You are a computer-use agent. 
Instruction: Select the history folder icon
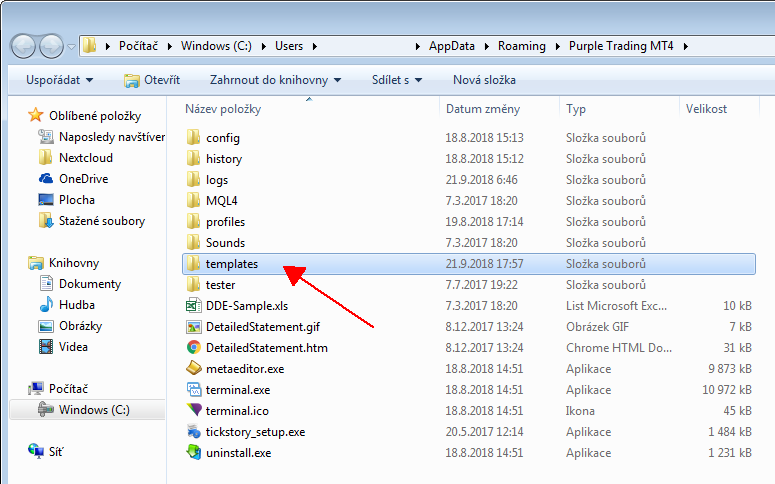pyautogui.click(x=193, y=158)
